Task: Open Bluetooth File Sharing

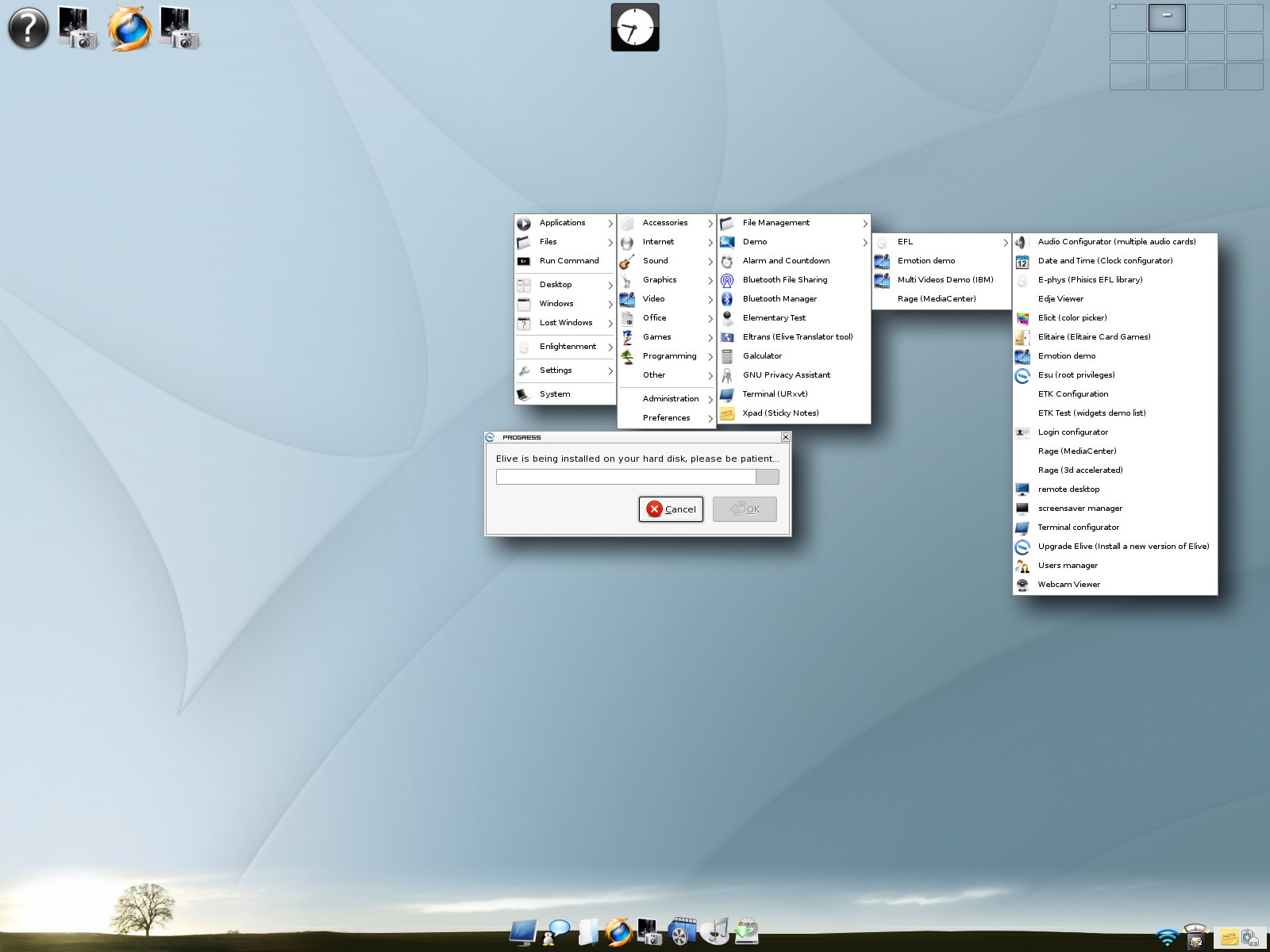Action: pyautogui.click(x=794, y=280)
